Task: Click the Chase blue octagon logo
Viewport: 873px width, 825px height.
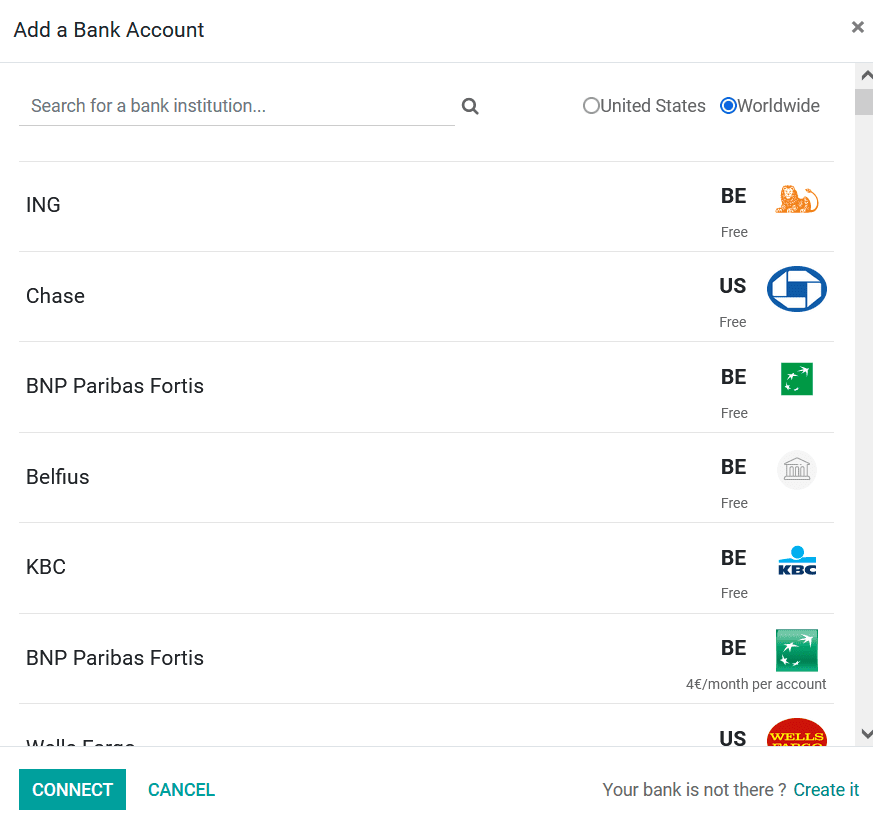Action: (x=797, y=289)
